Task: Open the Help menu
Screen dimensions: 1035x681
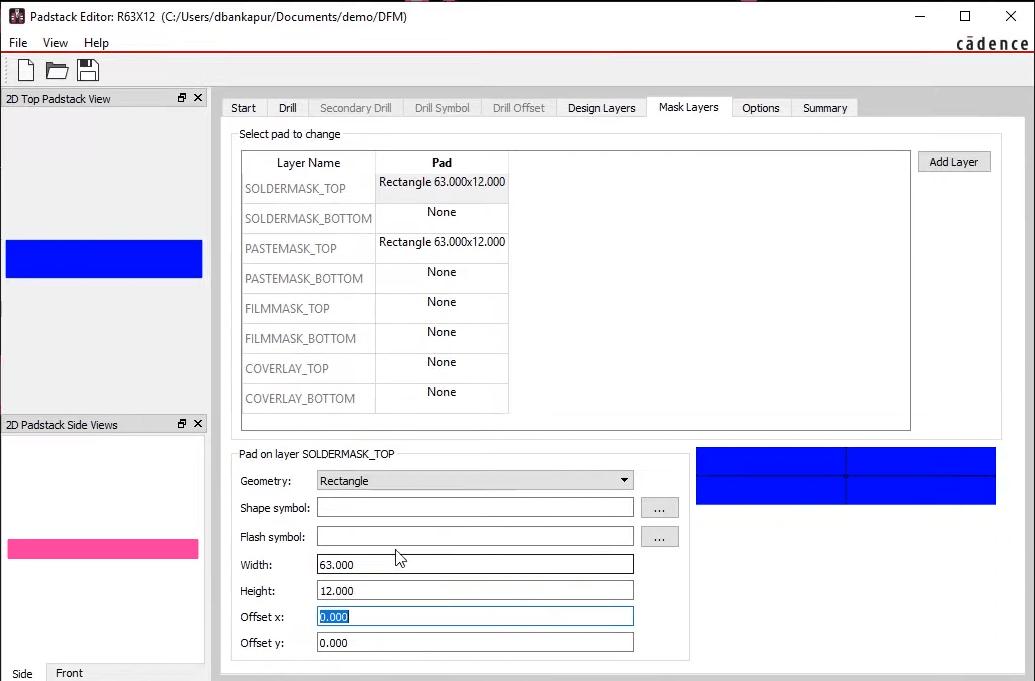Action: pyautogui.click(x=96, y=43)
